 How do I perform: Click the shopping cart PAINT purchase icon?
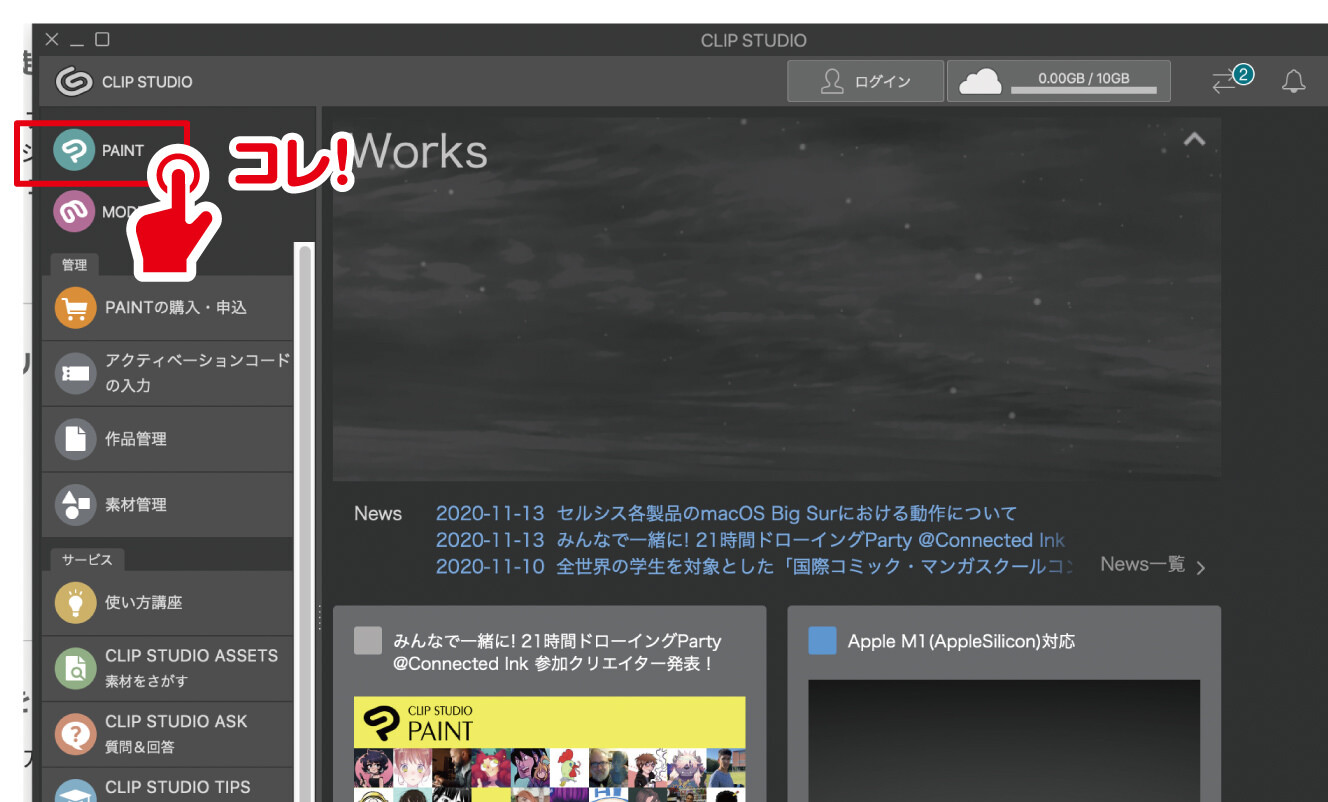tap(75, 308)
